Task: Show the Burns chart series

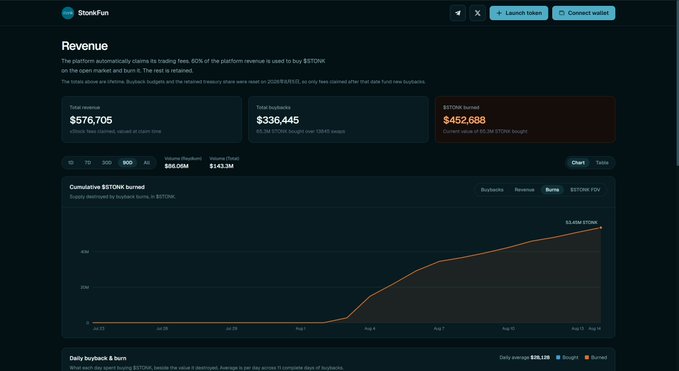Action: coord(552,190)
